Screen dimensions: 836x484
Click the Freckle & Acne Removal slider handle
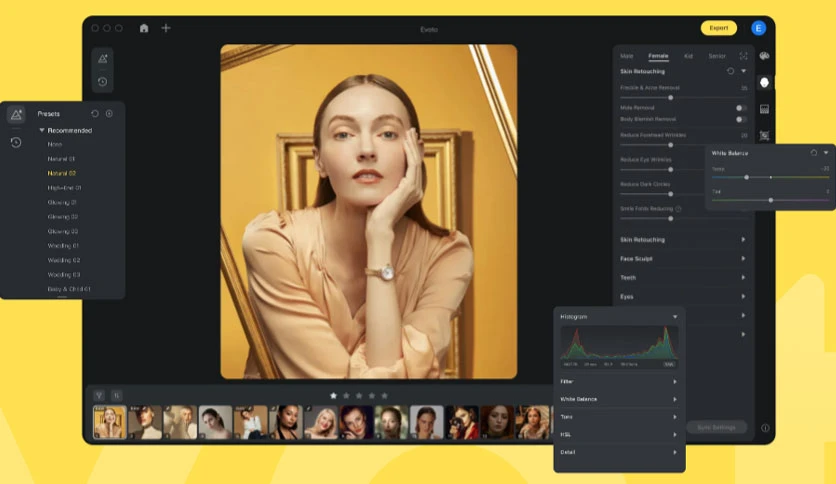671,98
